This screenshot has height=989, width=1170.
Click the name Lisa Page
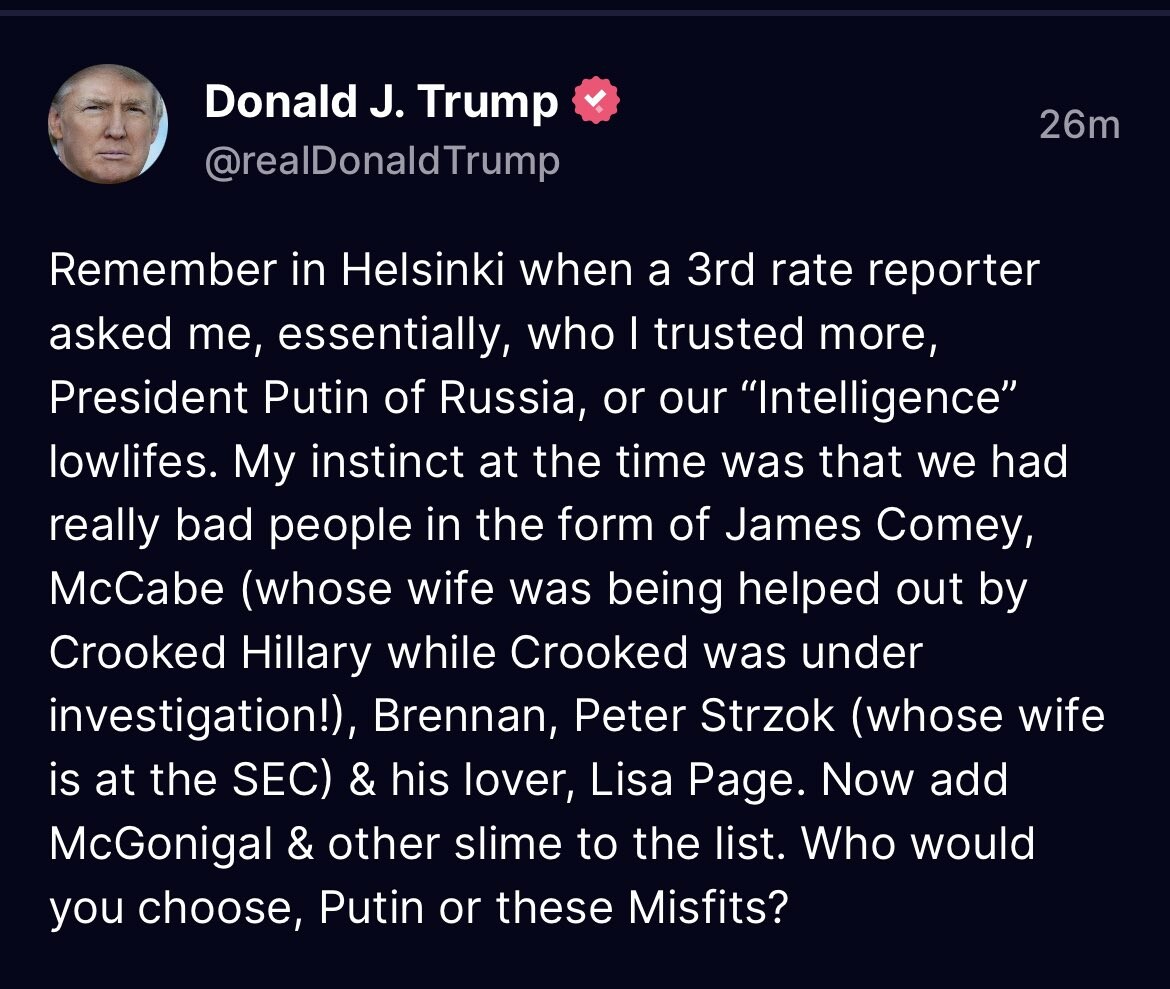[x=697, y=780]
